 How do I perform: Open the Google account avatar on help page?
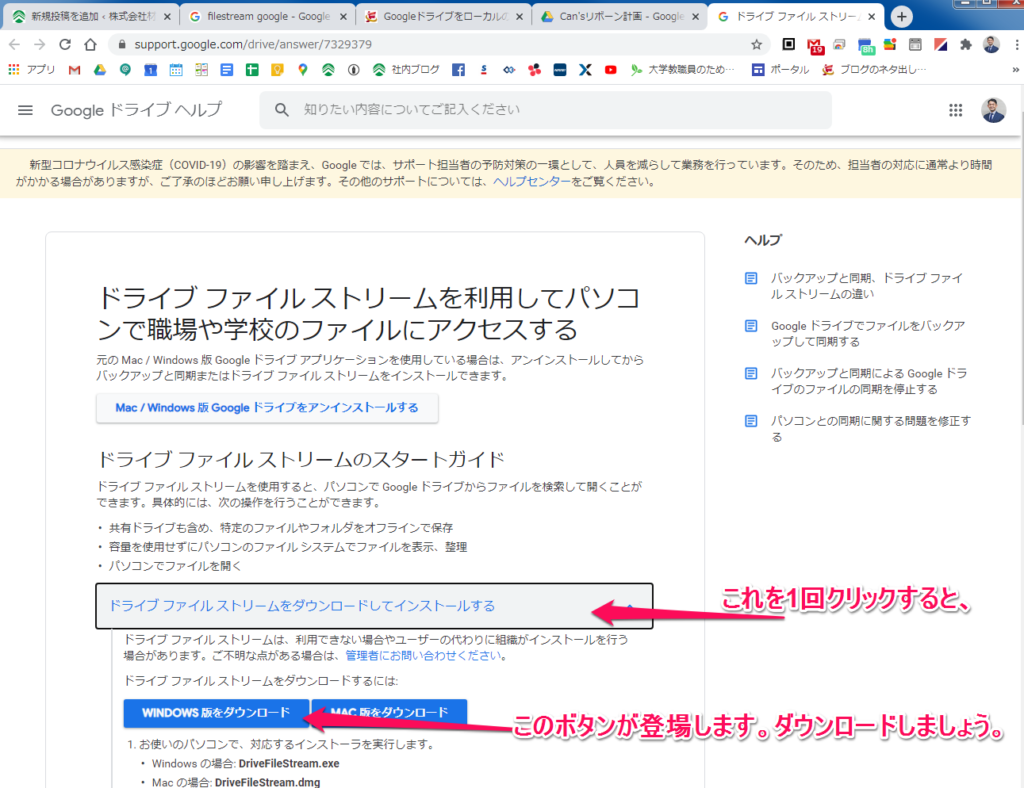tap(993, 110)
